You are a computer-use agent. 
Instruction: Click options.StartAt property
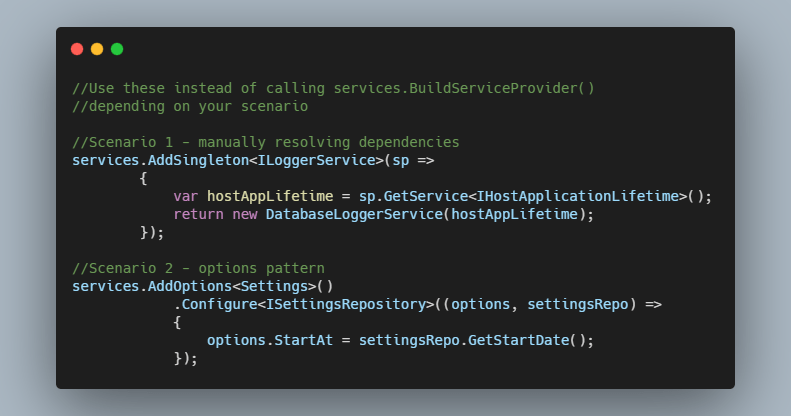coord(270,340)
